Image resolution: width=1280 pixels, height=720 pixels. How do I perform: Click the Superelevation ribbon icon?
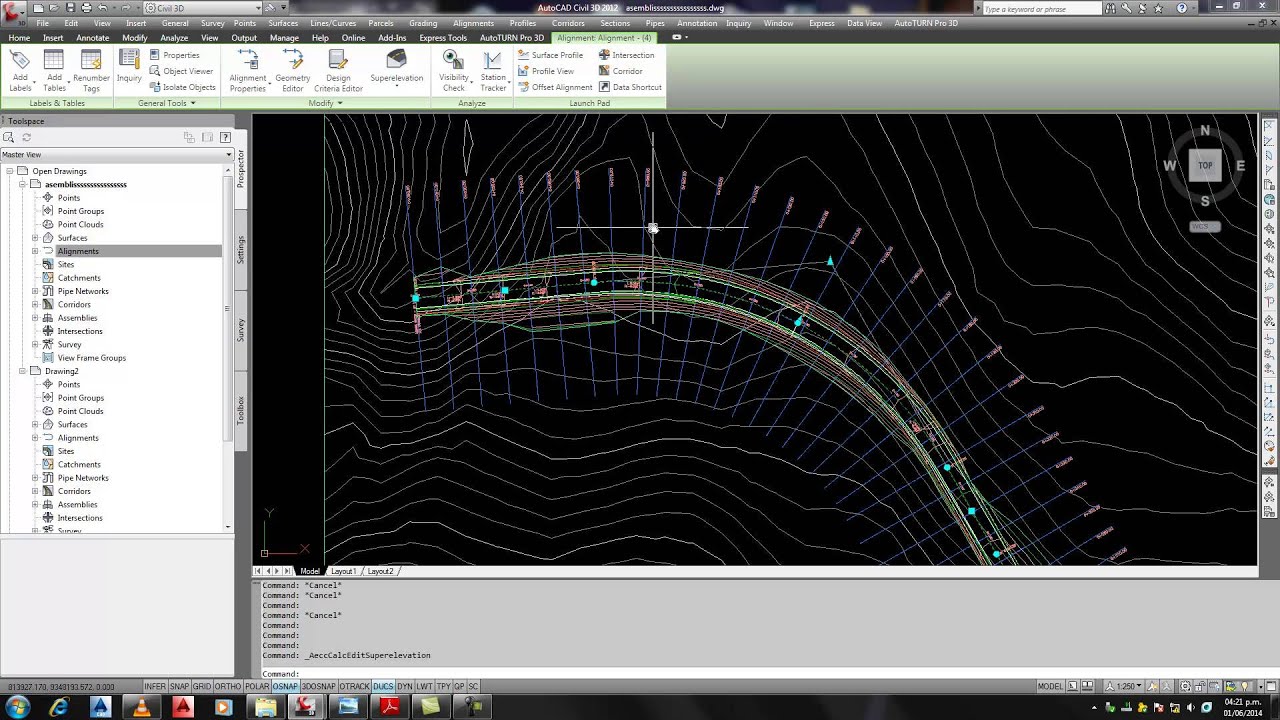[396, 67]
